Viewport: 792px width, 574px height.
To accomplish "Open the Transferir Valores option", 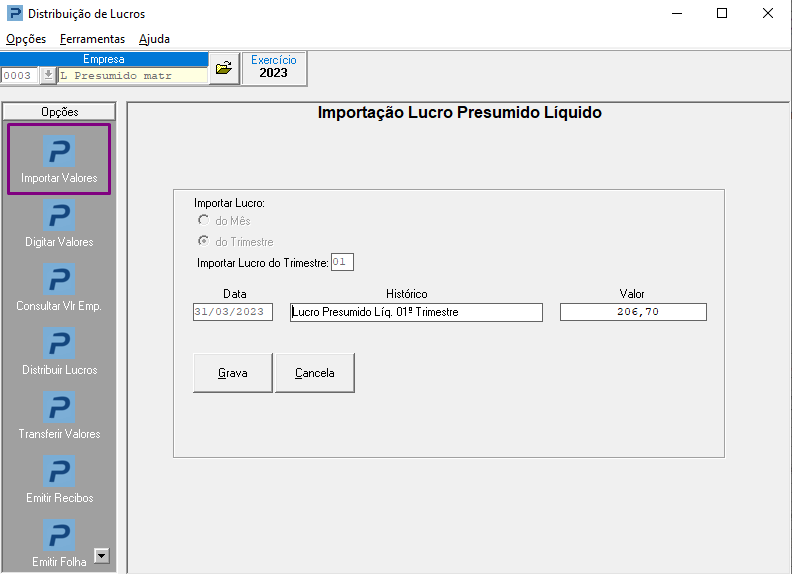I will [59, 415].
